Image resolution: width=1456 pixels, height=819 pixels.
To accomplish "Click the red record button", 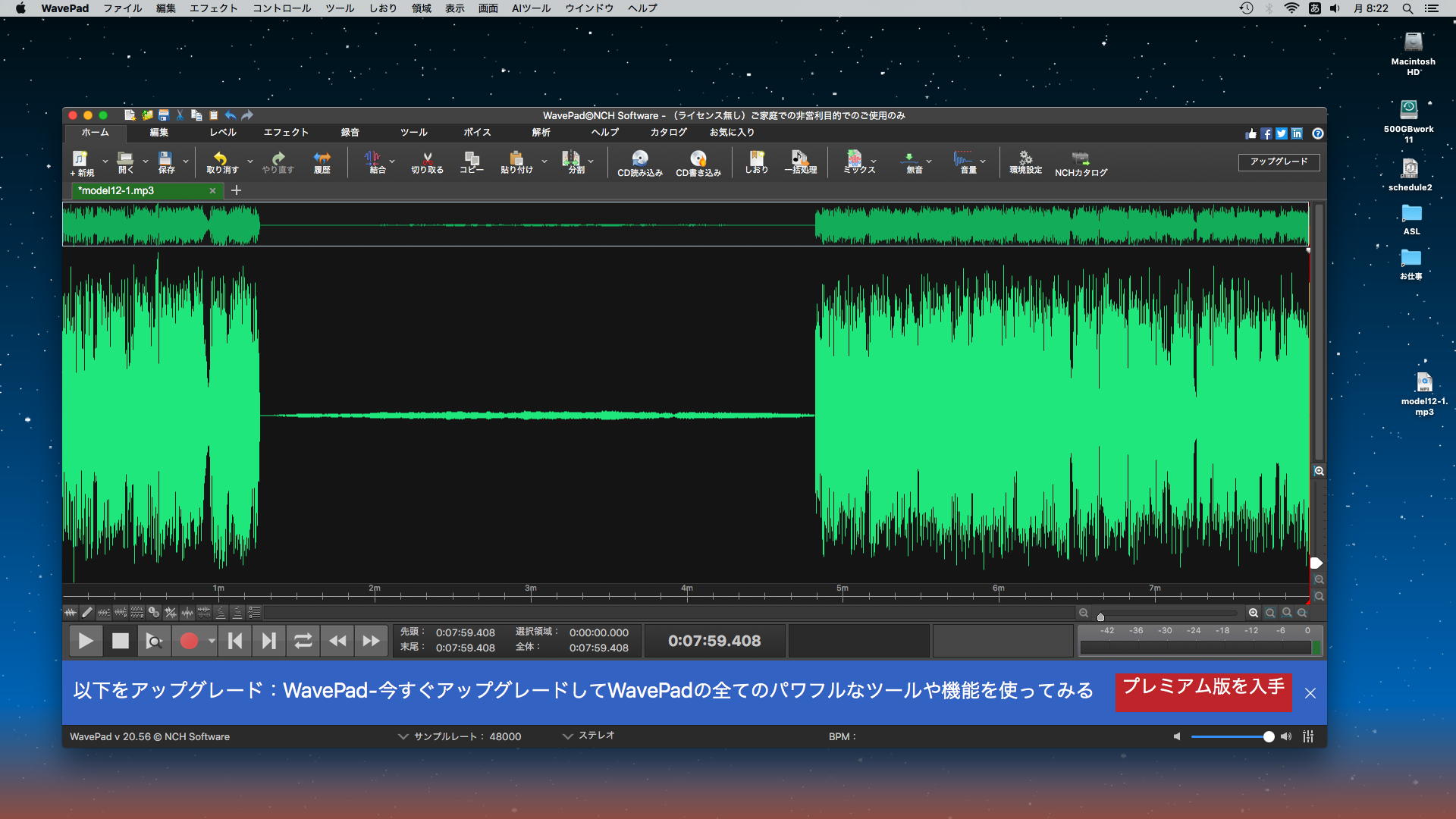I will point(189,641).
